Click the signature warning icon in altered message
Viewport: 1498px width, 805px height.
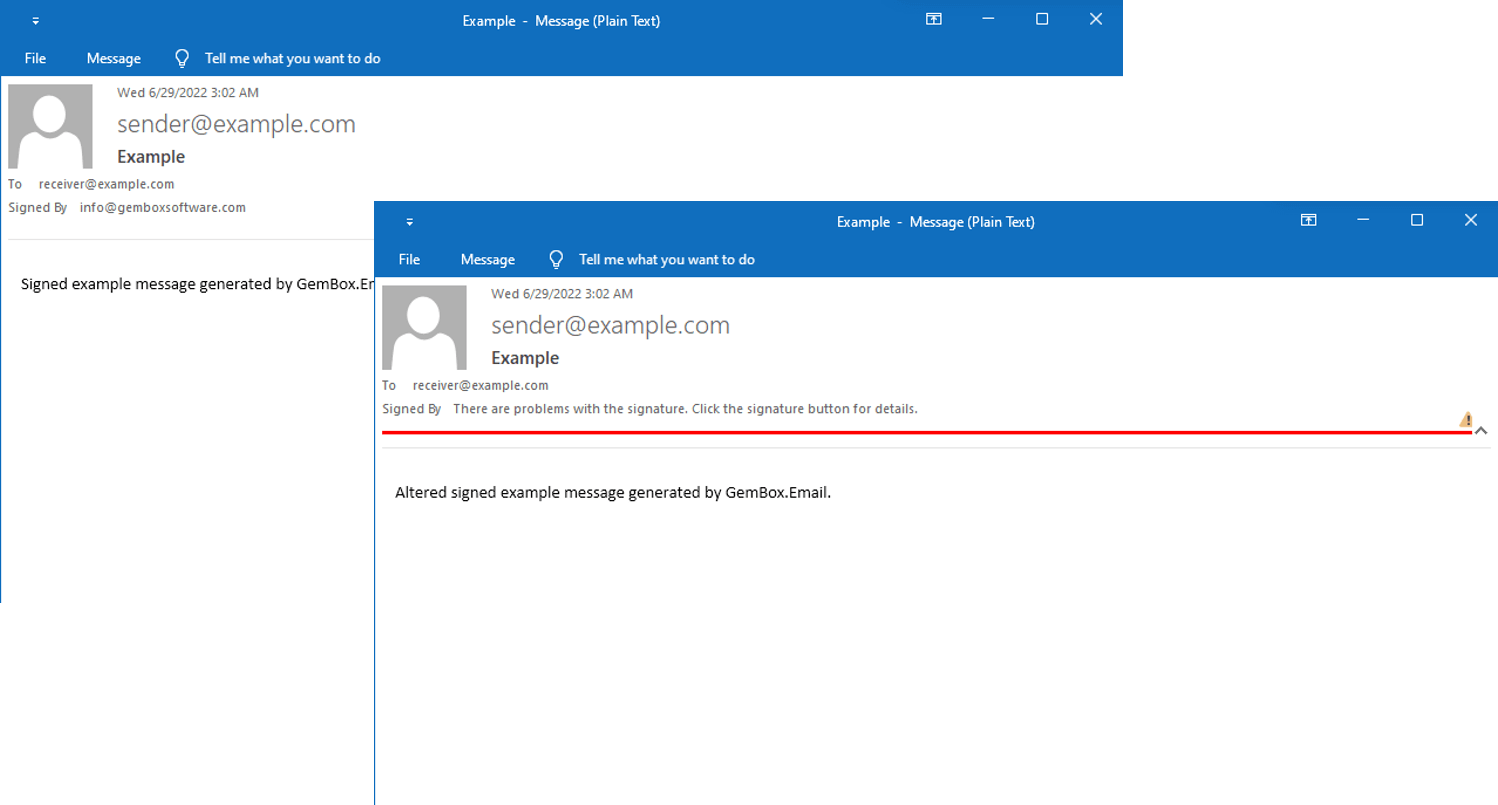(x=1466, y=419)
